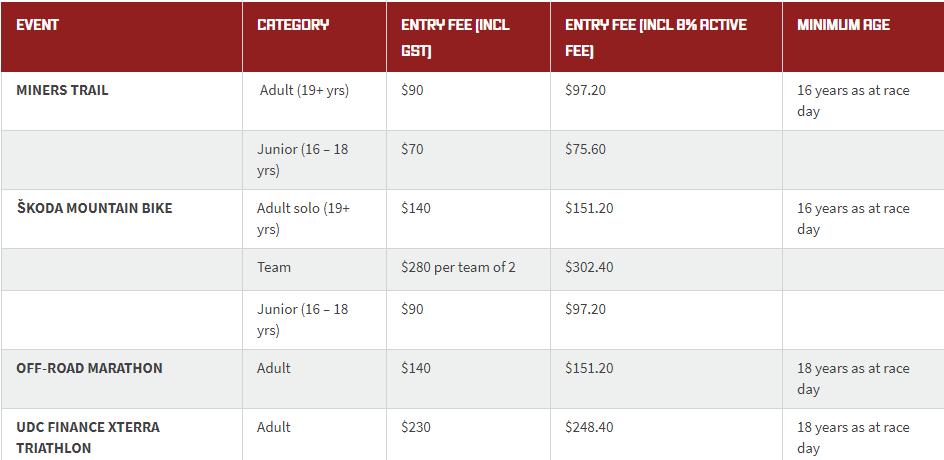Screen dimensions: 944x460
Task: Select the OFF-ROAD MARATHON event cell
Action: pos(122,379)
